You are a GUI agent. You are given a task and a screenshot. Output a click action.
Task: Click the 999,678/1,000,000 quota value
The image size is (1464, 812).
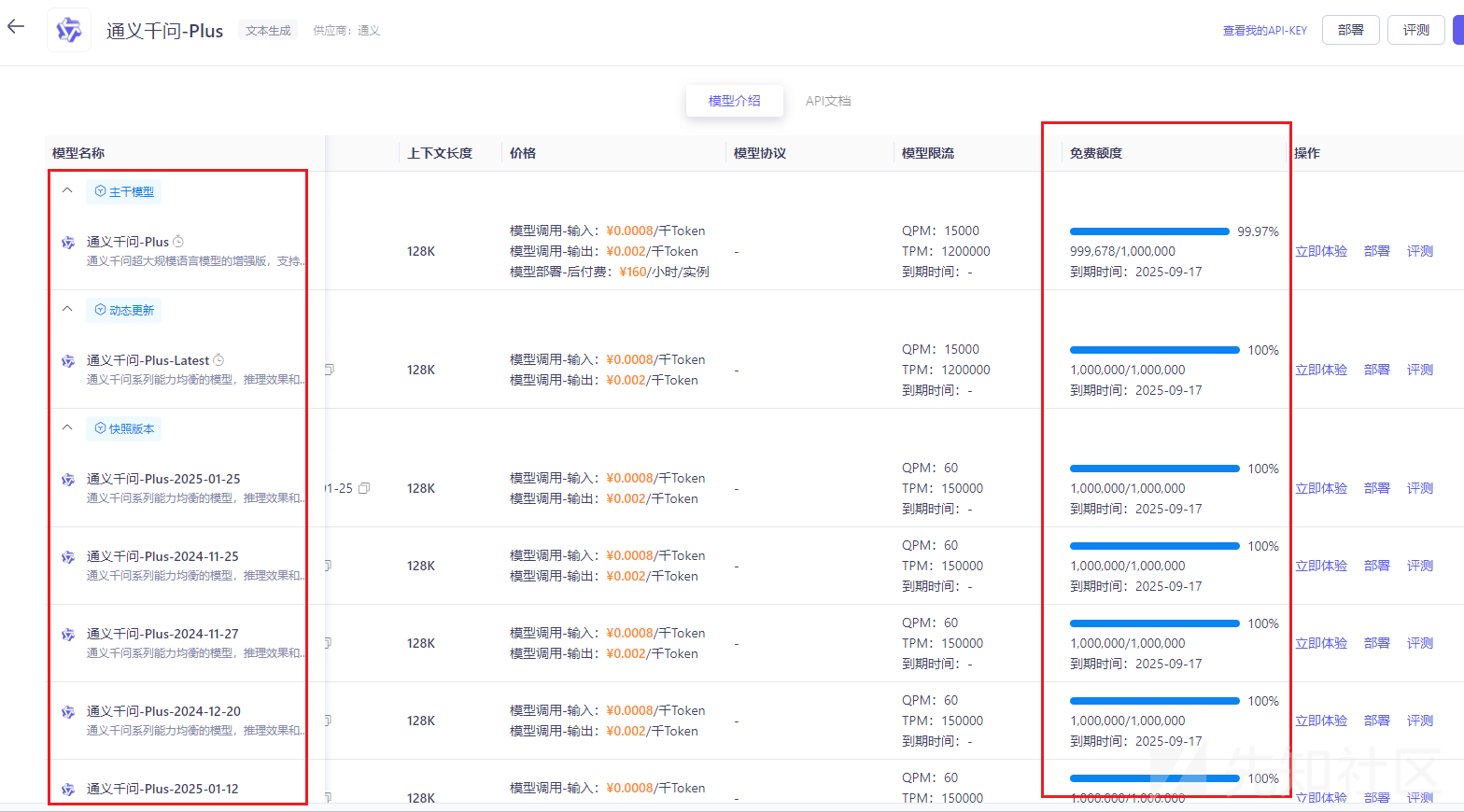[1123, 251]
